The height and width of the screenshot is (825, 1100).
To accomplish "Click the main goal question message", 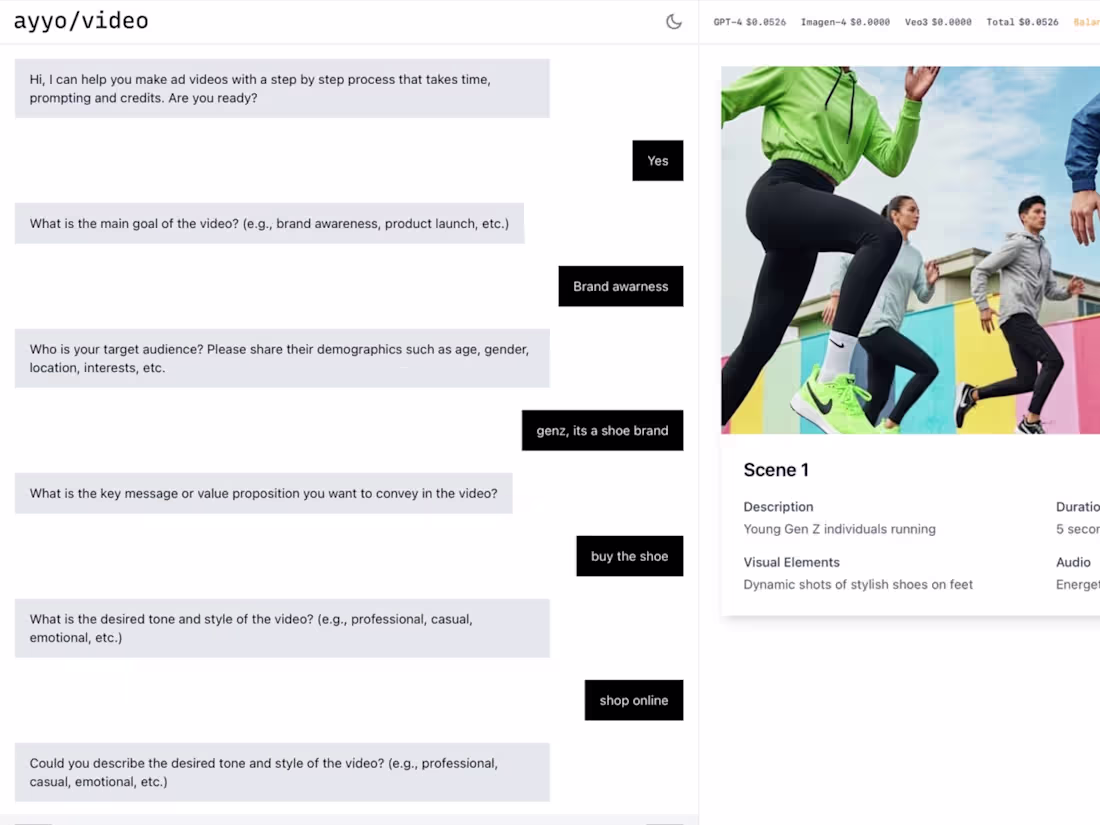I will pos(269,224).
